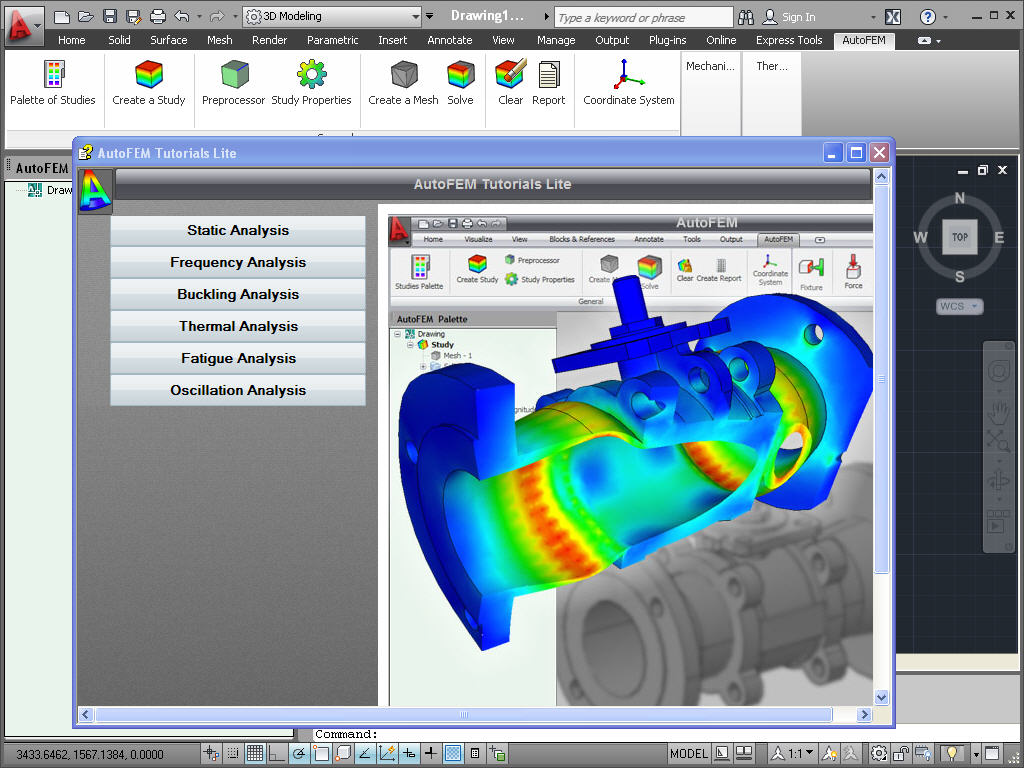Switch to the Home ribbon tab
Screen dimensions: 1024x768
click(72, 40)
